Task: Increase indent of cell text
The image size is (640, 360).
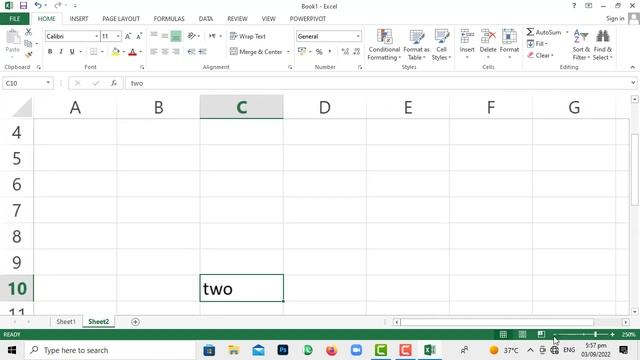Action: pos(202,51)
